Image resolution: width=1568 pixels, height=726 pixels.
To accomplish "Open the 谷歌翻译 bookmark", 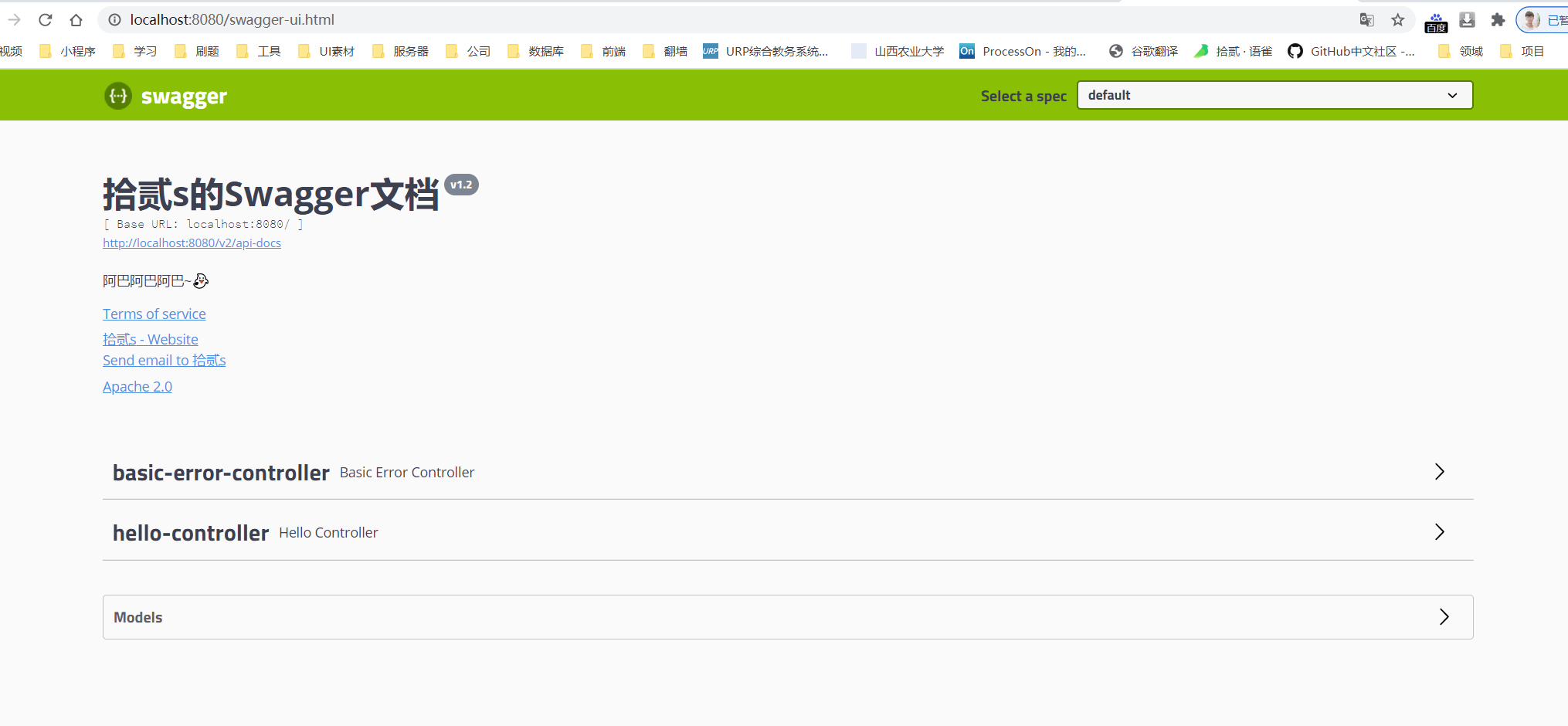I will coord(1144,51).
